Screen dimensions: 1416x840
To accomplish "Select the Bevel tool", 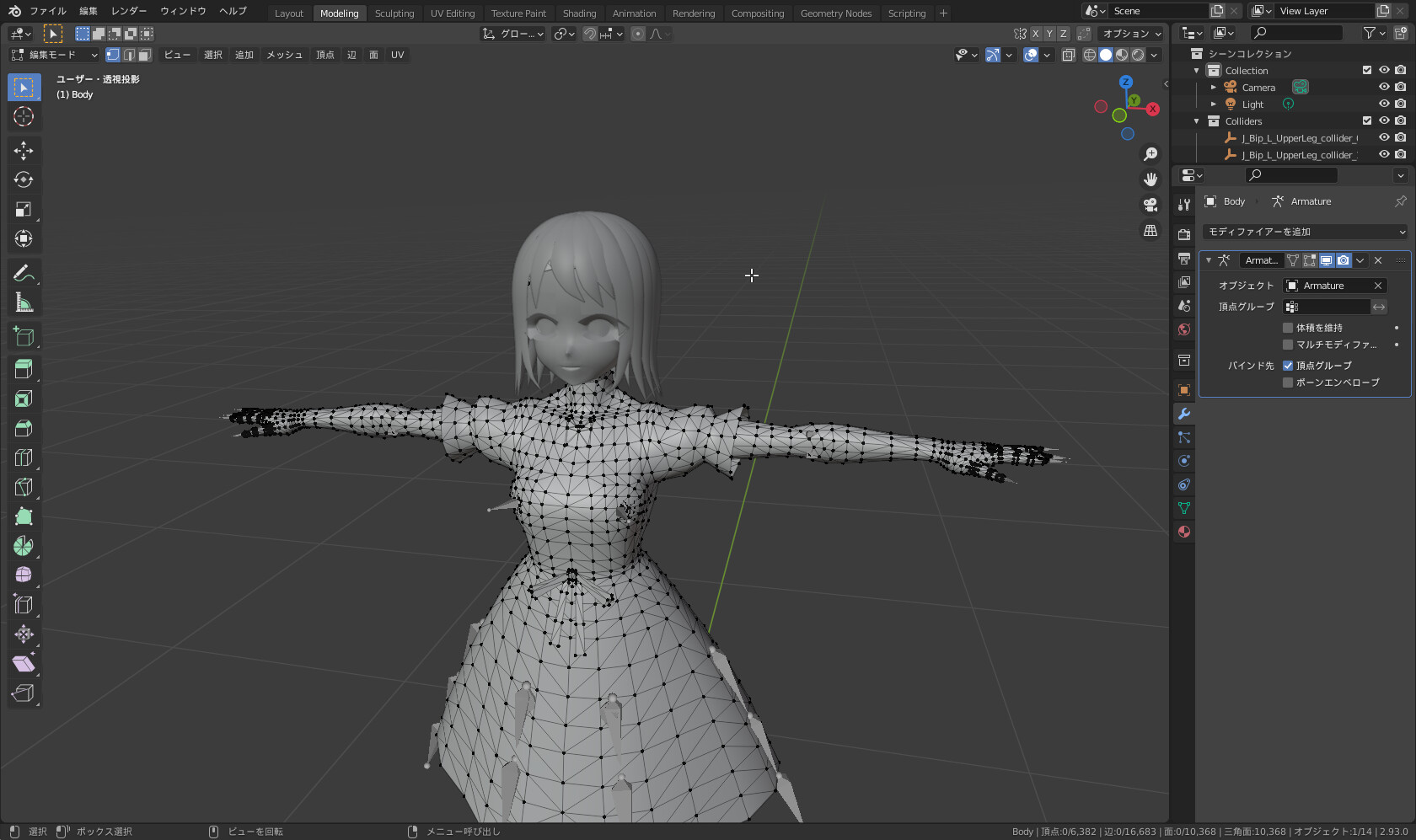I will pos(24,428).
